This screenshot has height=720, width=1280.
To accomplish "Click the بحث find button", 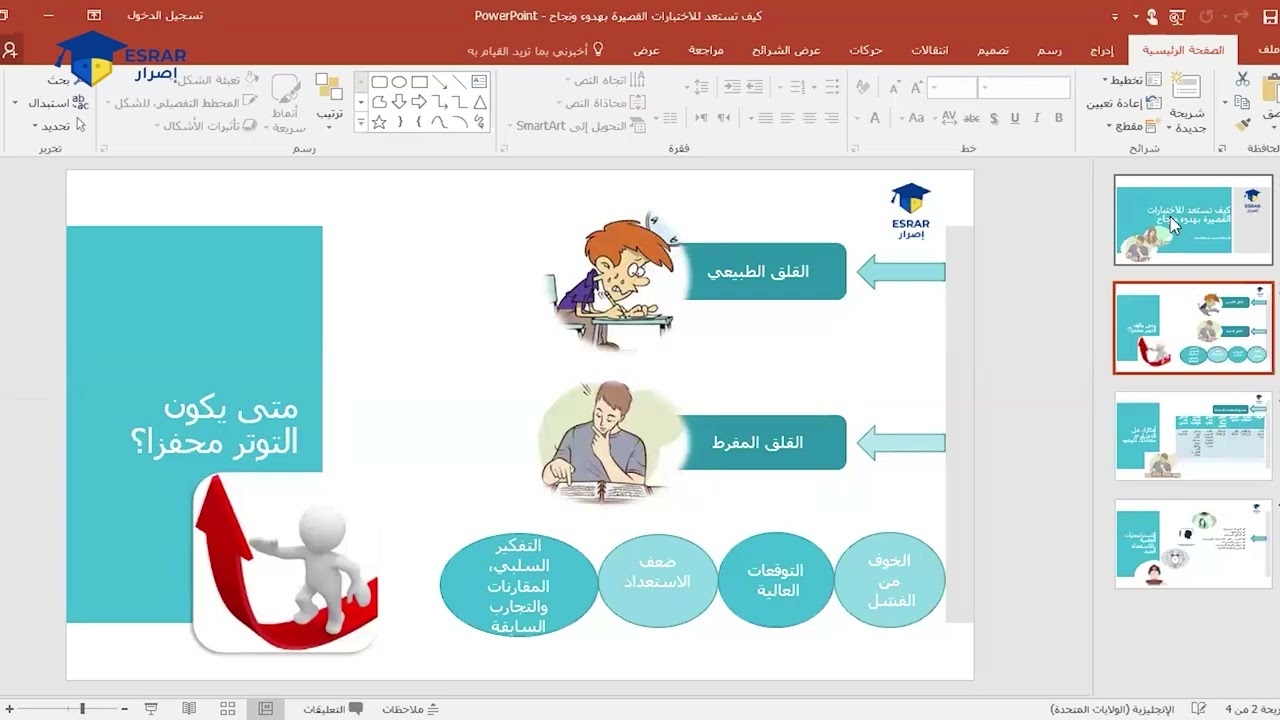I will tap(65, 80).
